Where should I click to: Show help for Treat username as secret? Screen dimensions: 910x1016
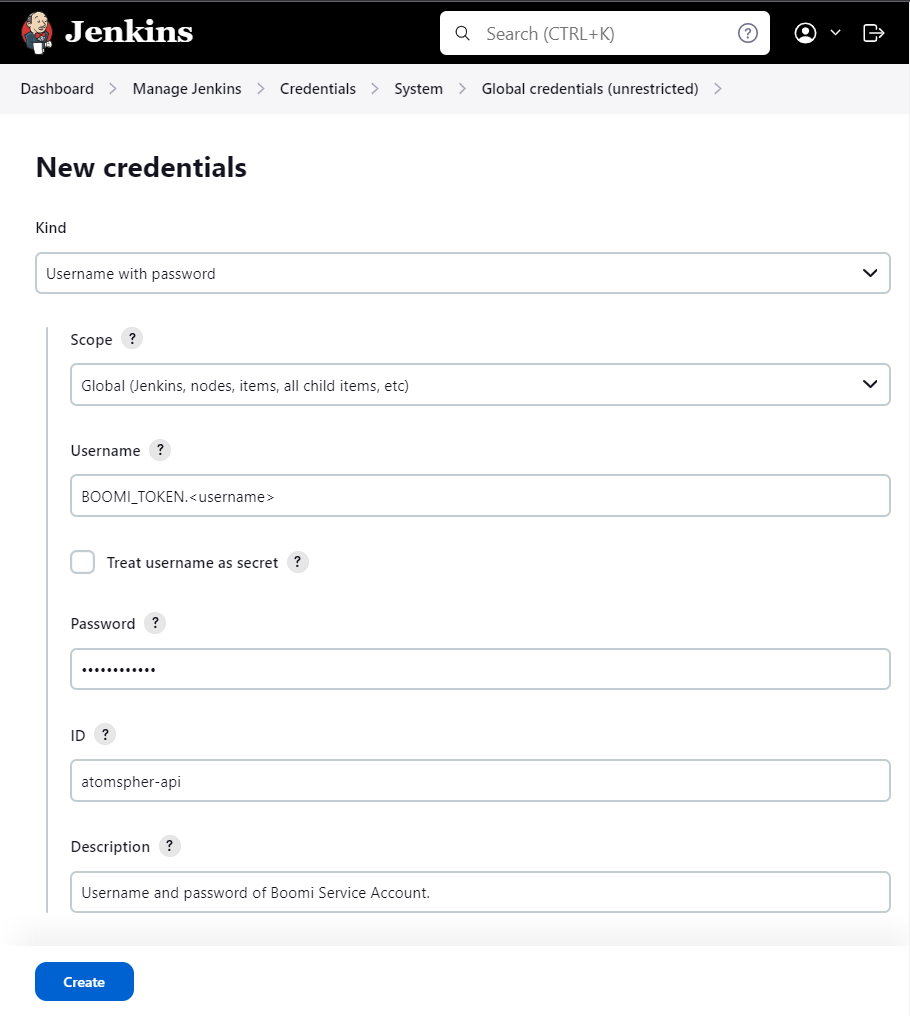(298, 562)
